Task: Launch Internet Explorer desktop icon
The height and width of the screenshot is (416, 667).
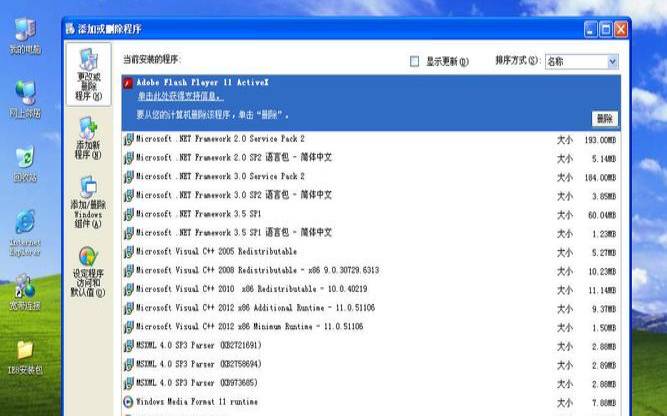Action: (x=25, y=233)
